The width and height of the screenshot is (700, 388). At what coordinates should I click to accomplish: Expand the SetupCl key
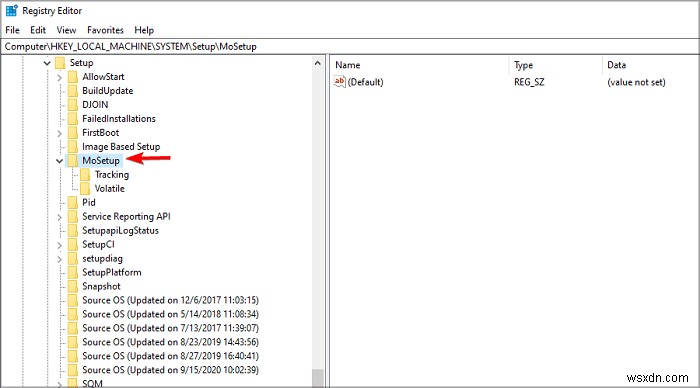[59, 245]
